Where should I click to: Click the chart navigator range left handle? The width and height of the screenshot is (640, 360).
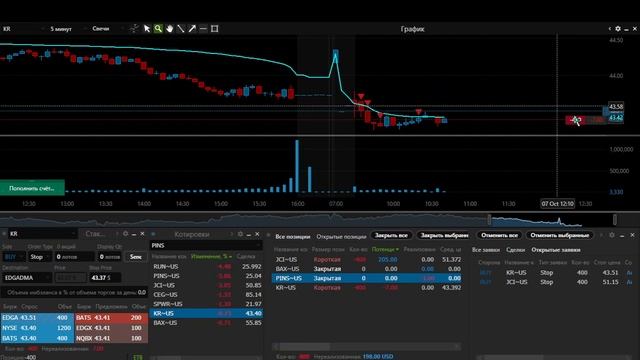point(489,220)
